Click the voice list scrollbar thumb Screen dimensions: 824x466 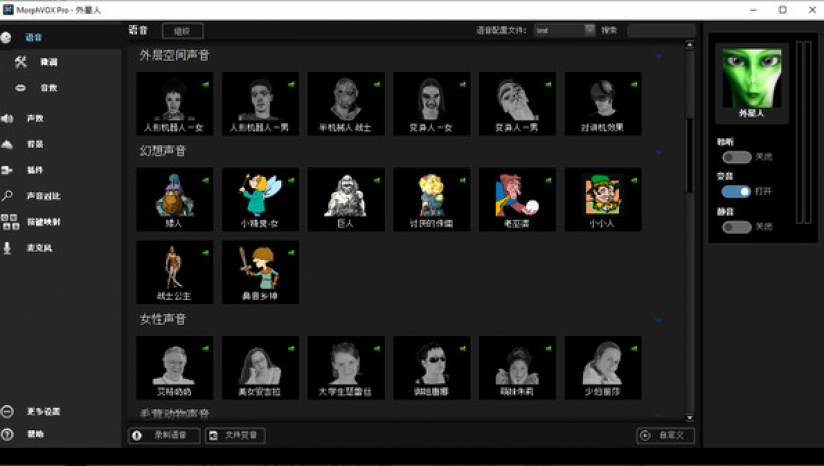tap(690, 156)
